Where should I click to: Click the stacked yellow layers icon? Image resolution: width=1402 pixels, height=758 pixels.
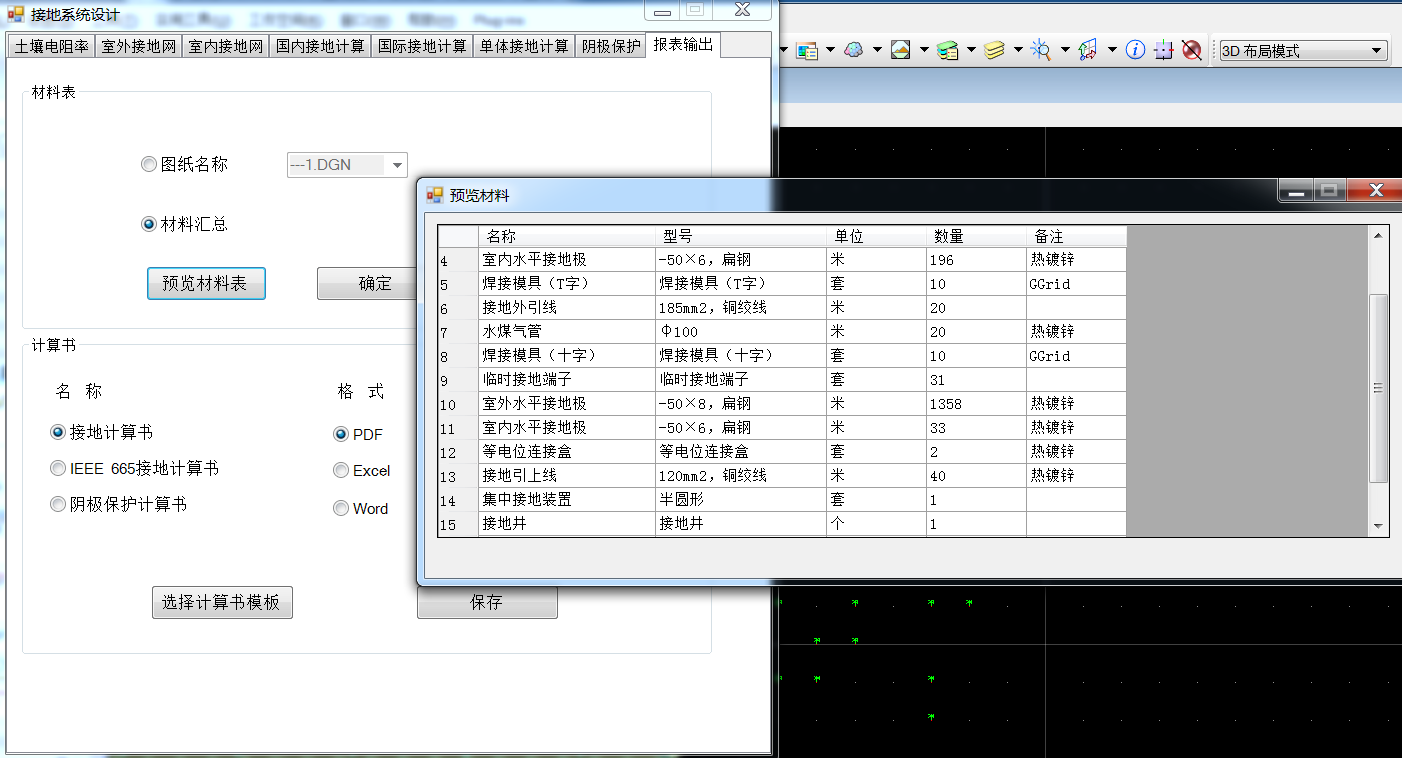[994, 50]
